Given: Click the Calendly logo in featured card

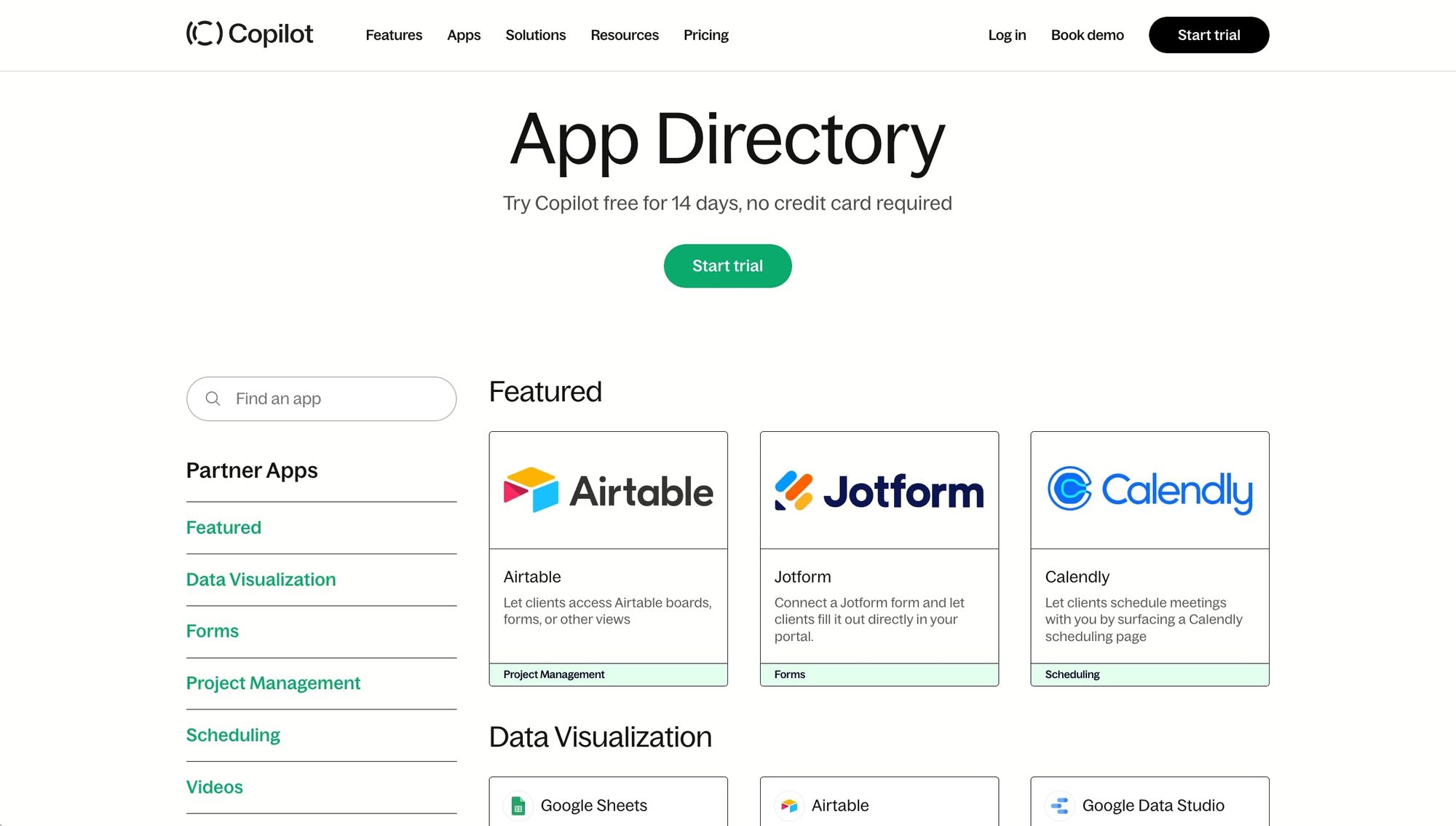Looking at the screenshot, I should click(x=1150, y=490).
